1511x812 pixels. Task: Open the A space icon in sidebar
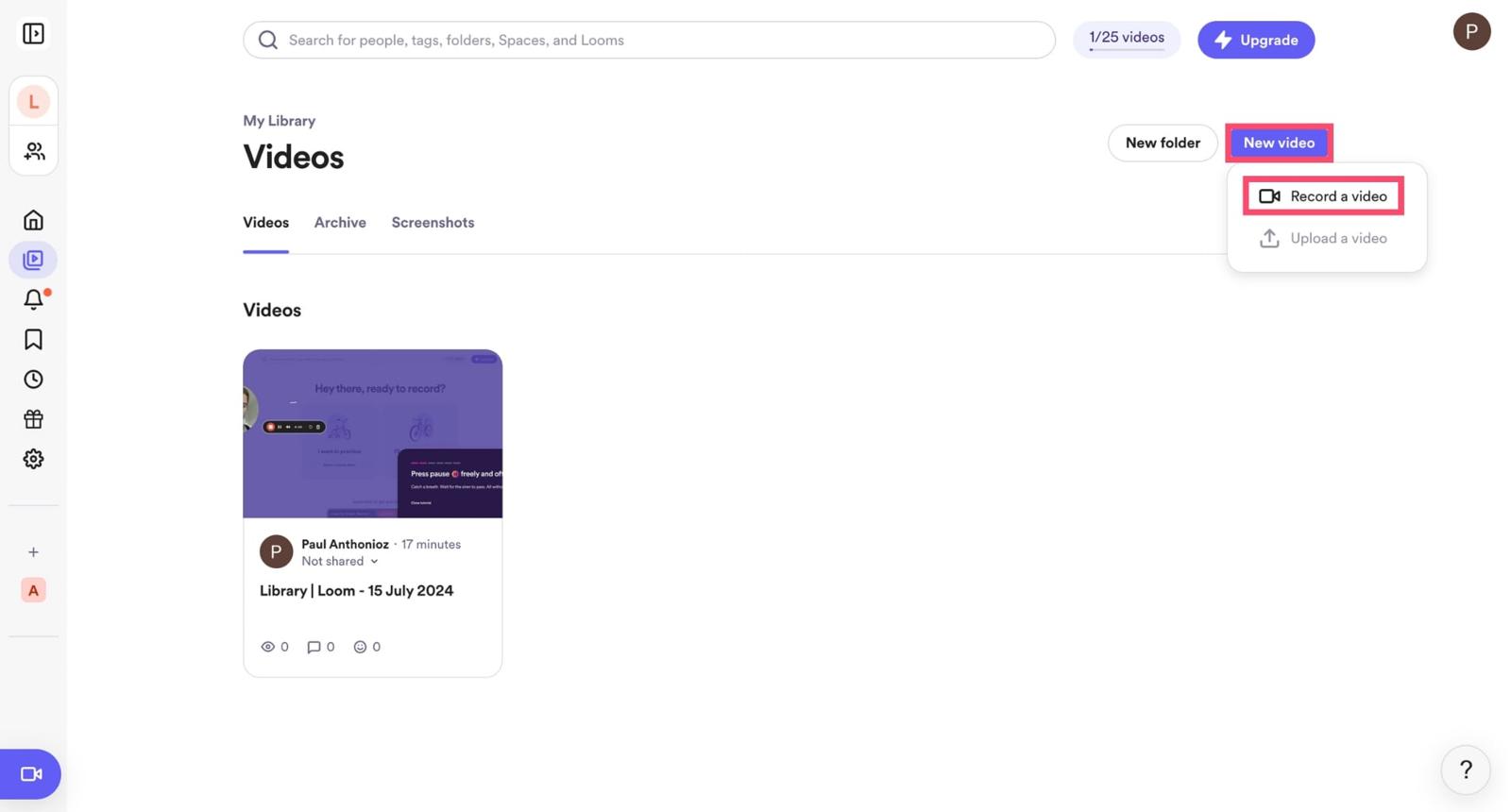pyautogui.click(x=33, y=591)
